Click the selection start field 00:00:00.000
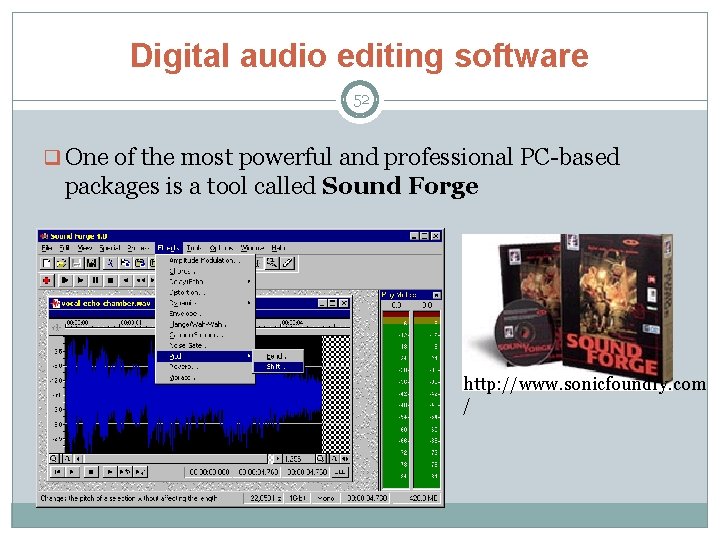720x540 pixels. click(209, 472)
